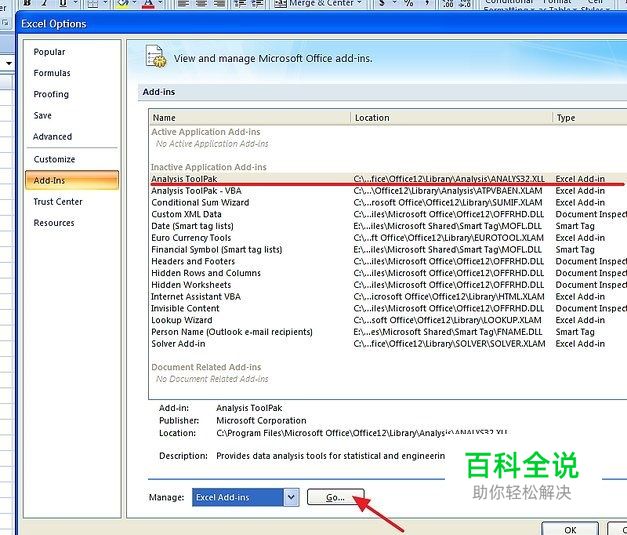
Task: Confirm with the OK button
Action: click(x=570, y=529)
